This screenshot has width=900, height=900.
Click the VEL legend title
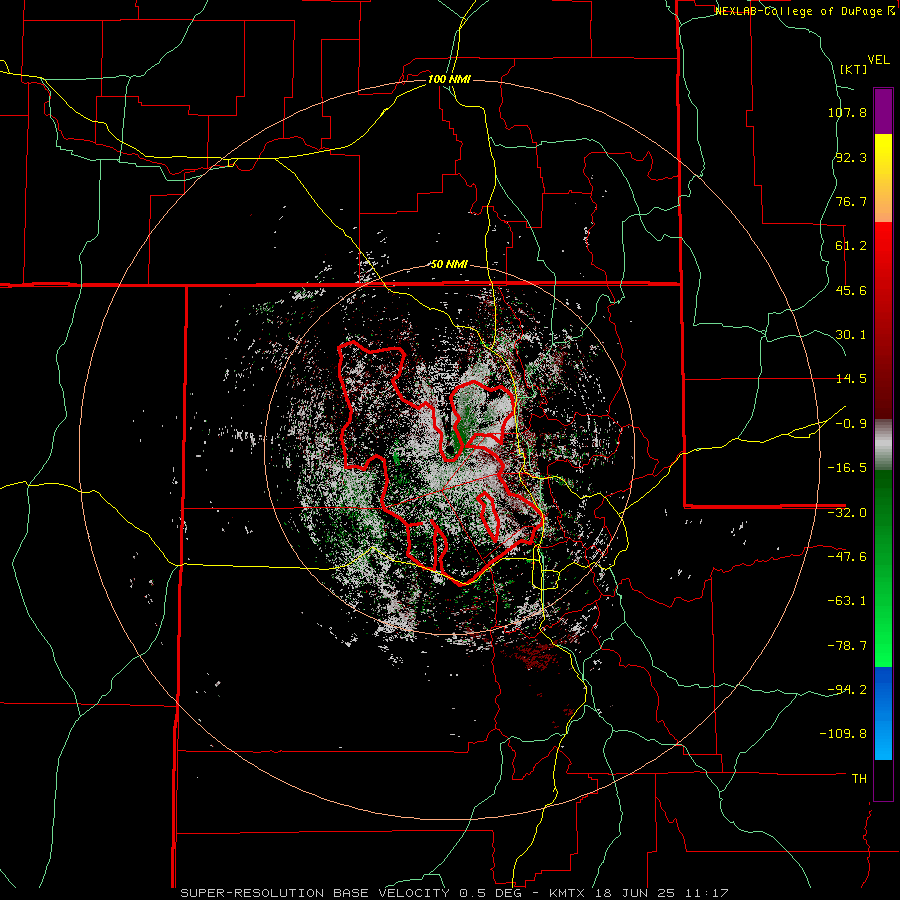click(878, 60)
